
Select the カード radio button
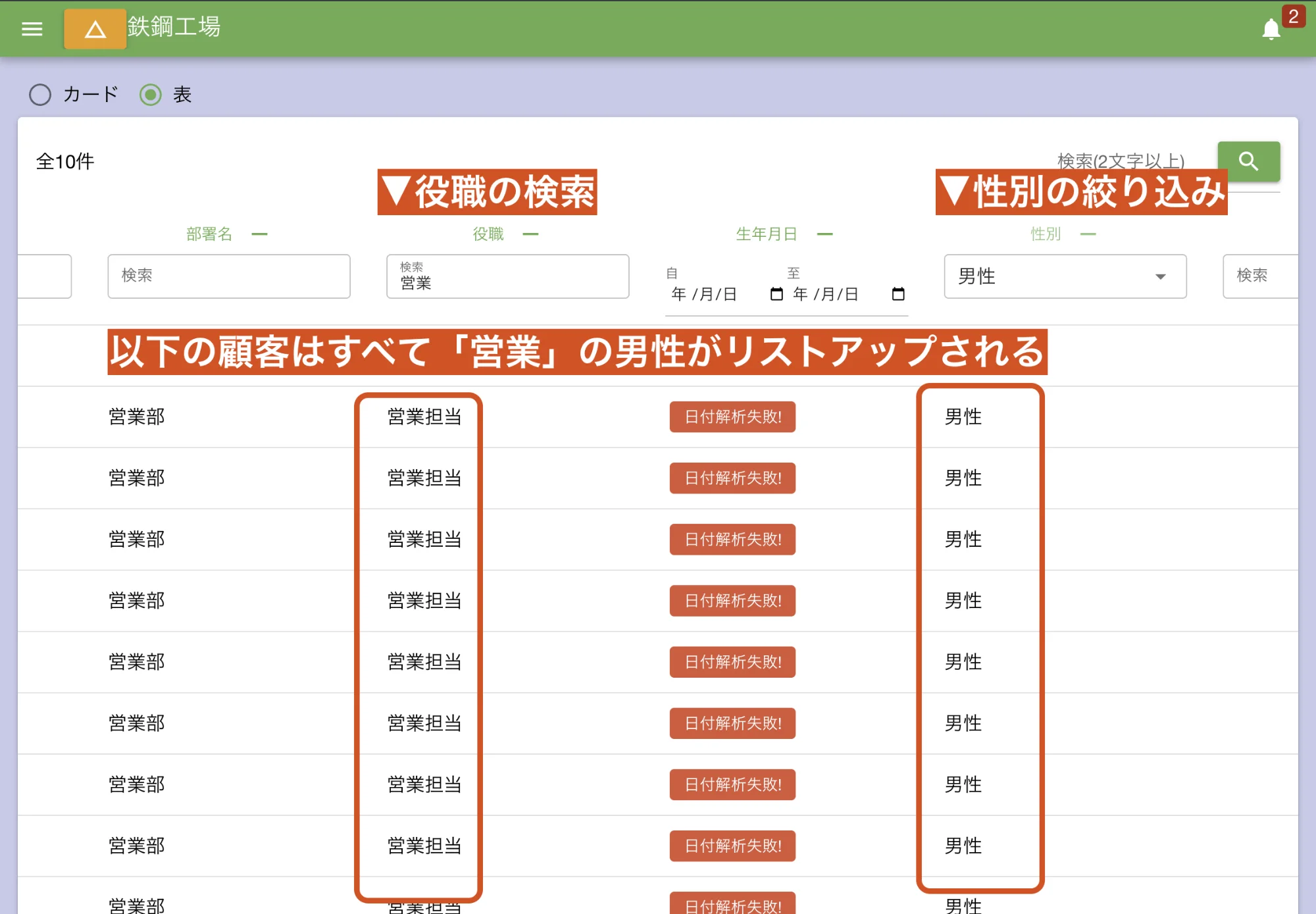coord(40,95)
